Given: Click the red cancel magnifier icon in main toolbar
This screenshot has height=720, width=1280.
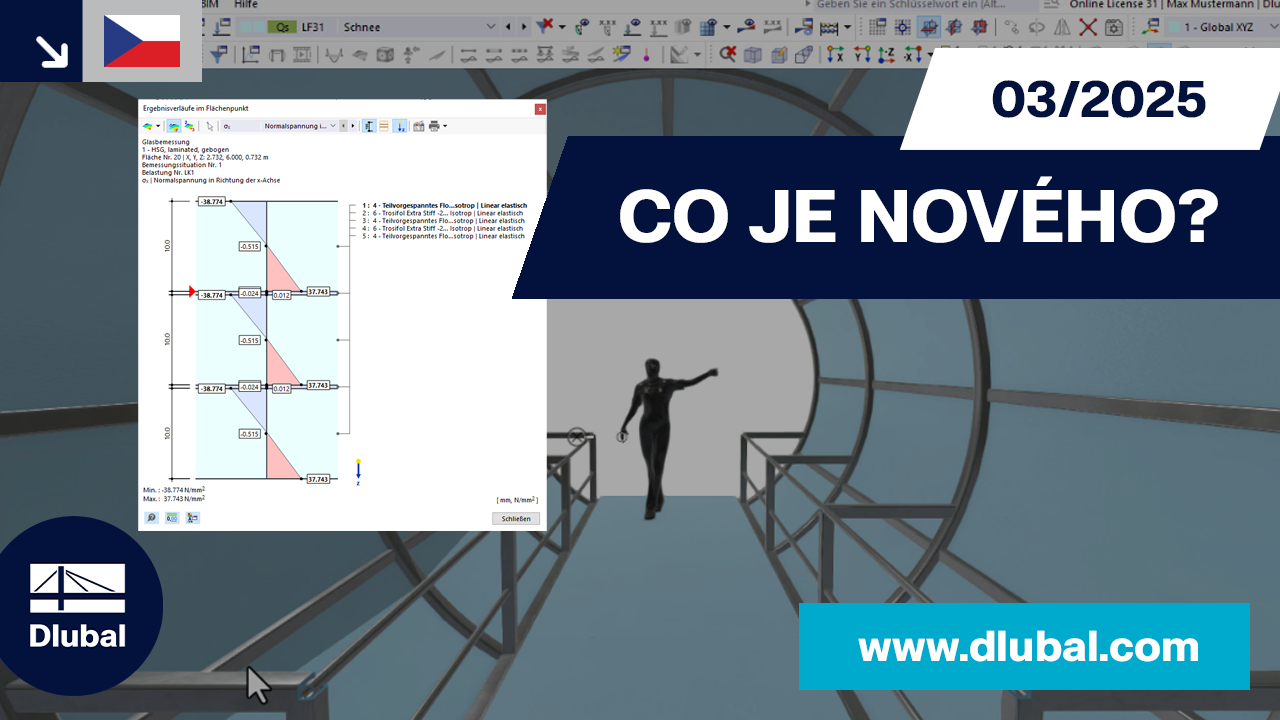Looking at the screenshot, I should (727, 53).
